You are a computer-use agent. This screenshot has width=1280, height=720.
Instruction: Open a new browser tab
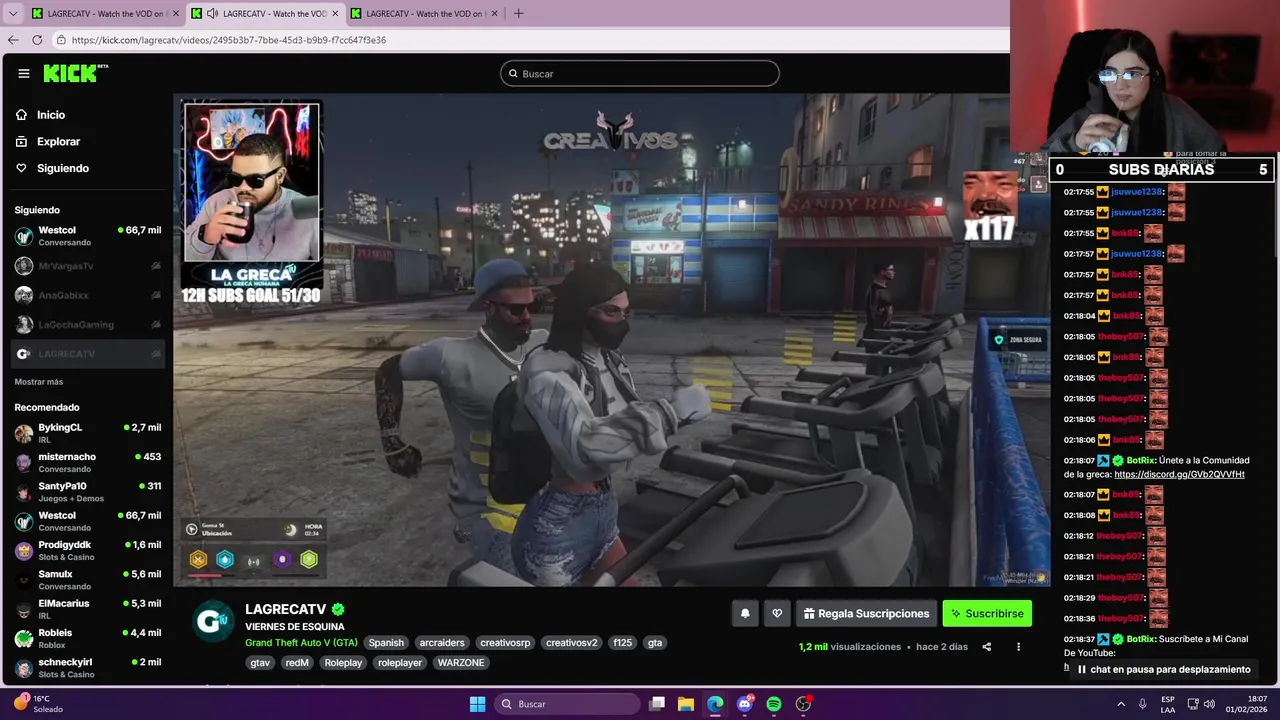click(518, 13)
